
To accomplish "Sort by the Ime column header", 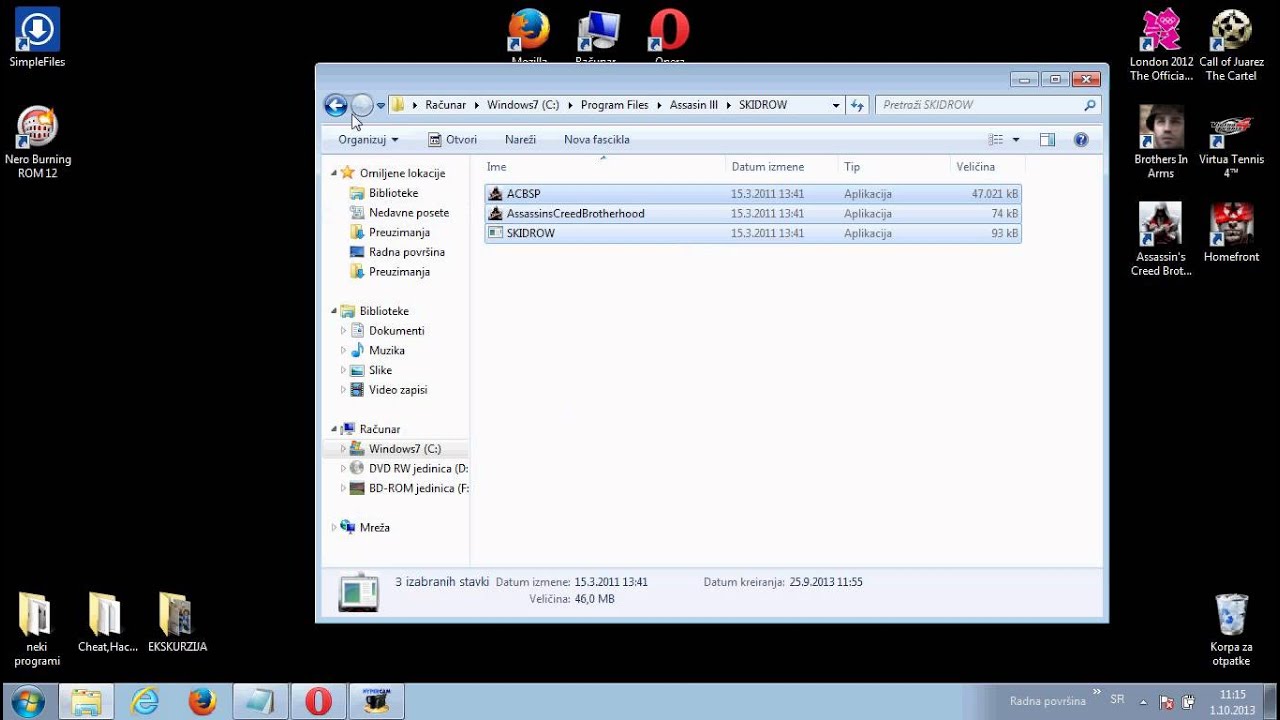I will click(603, 167).
